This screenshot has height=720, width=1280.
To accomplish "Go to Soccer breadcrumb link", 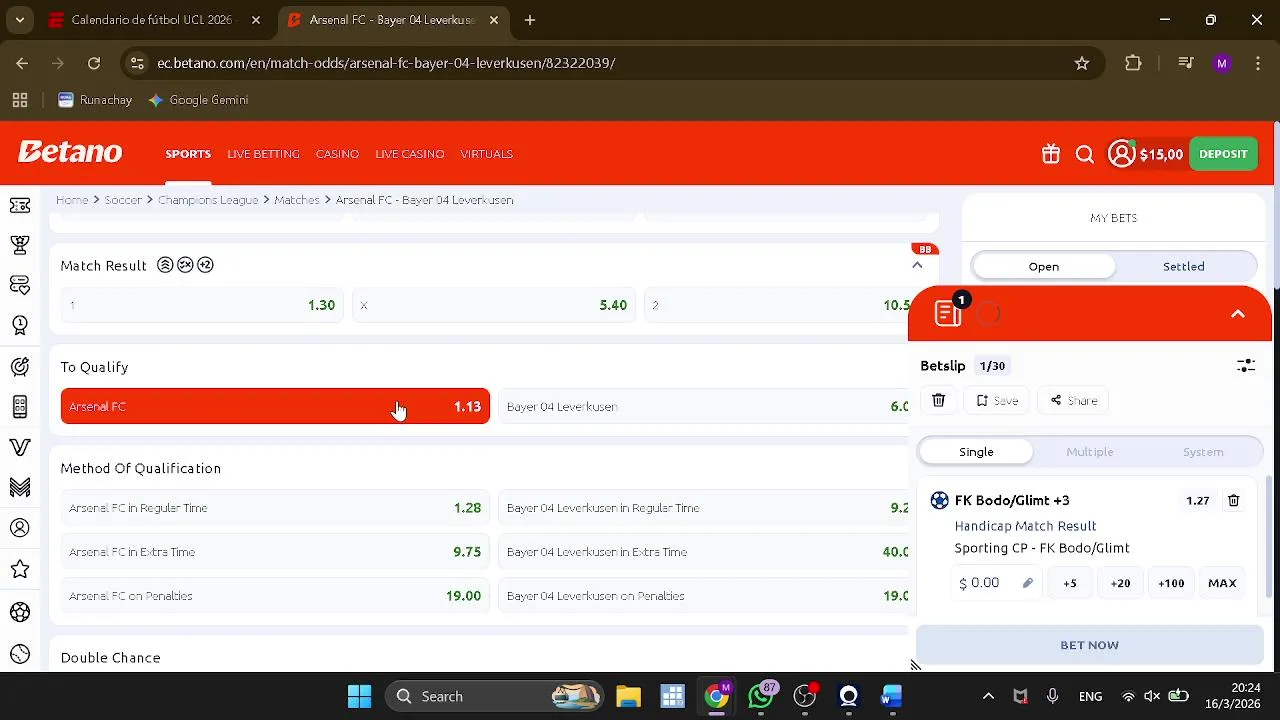I will (123, 200).
